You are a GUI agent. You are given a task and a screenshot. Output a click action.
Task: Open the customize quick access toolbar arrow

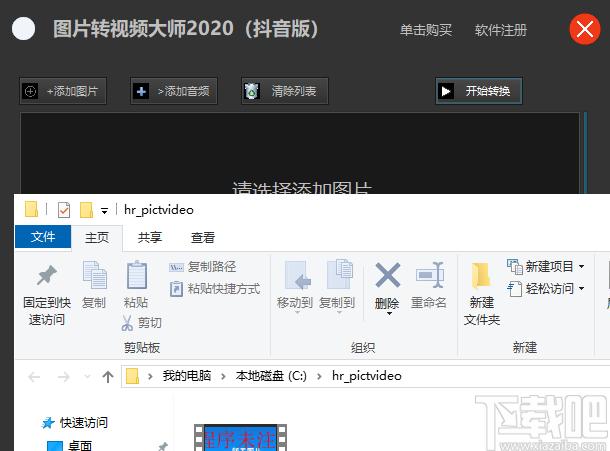pyautogui.click(x=104, y=211)
